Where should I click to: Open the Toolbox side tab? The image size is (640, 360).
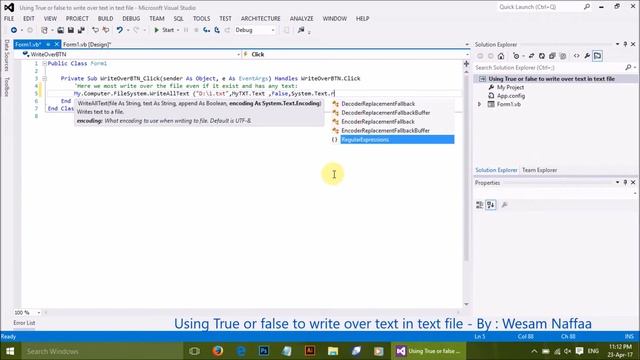pos(7,87)
